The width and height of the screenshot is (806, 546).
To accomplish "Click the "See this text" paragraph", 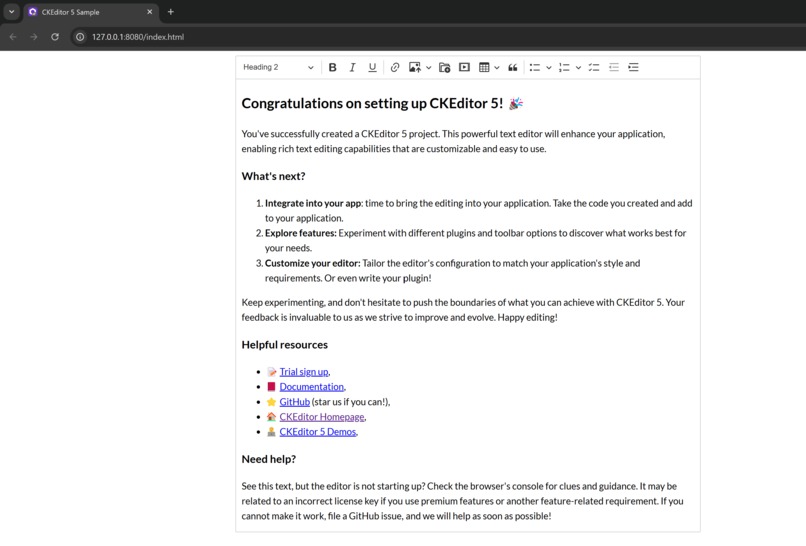I will point(463,501).
